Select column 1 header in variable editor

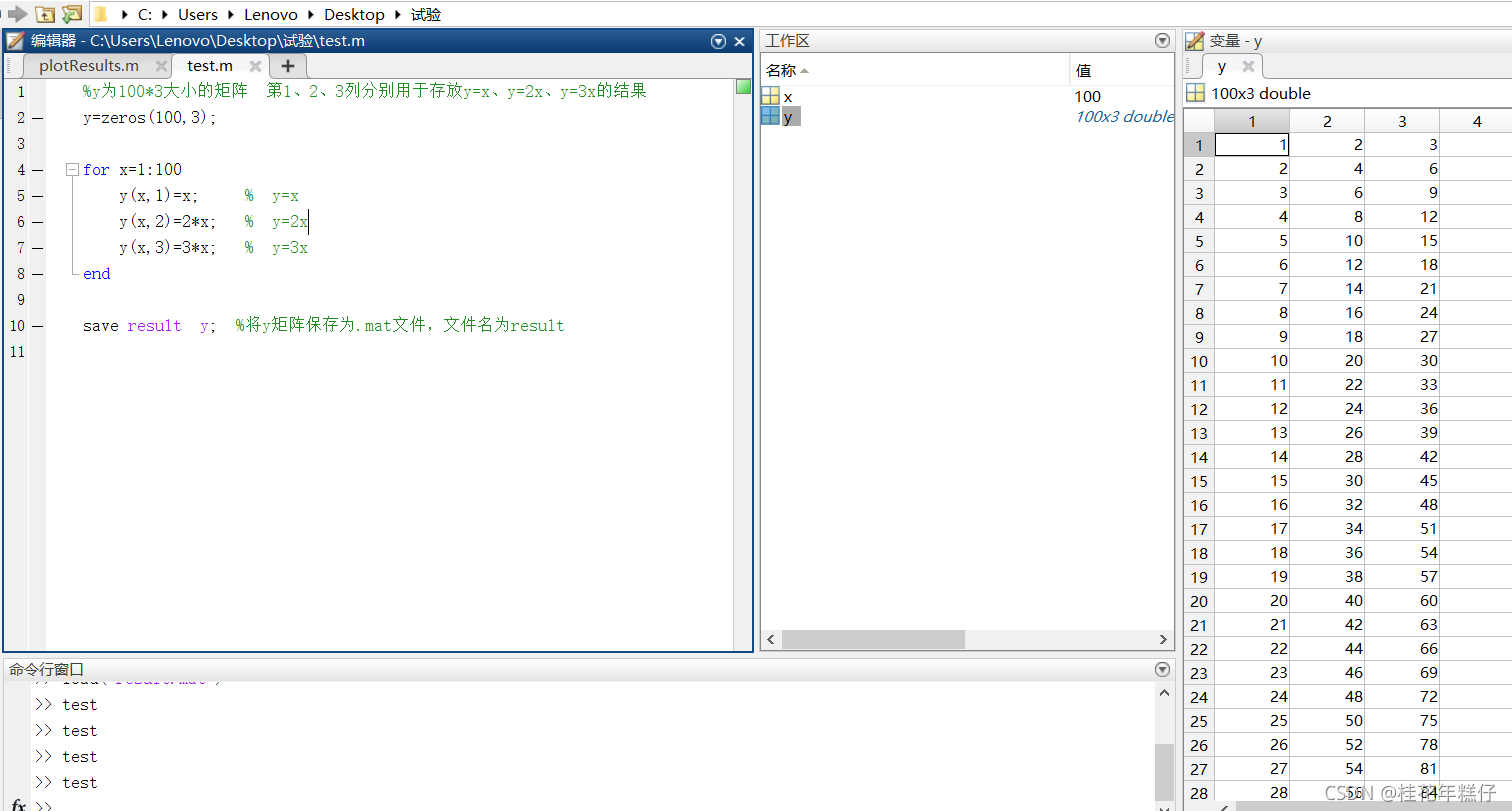[1252, 121]
